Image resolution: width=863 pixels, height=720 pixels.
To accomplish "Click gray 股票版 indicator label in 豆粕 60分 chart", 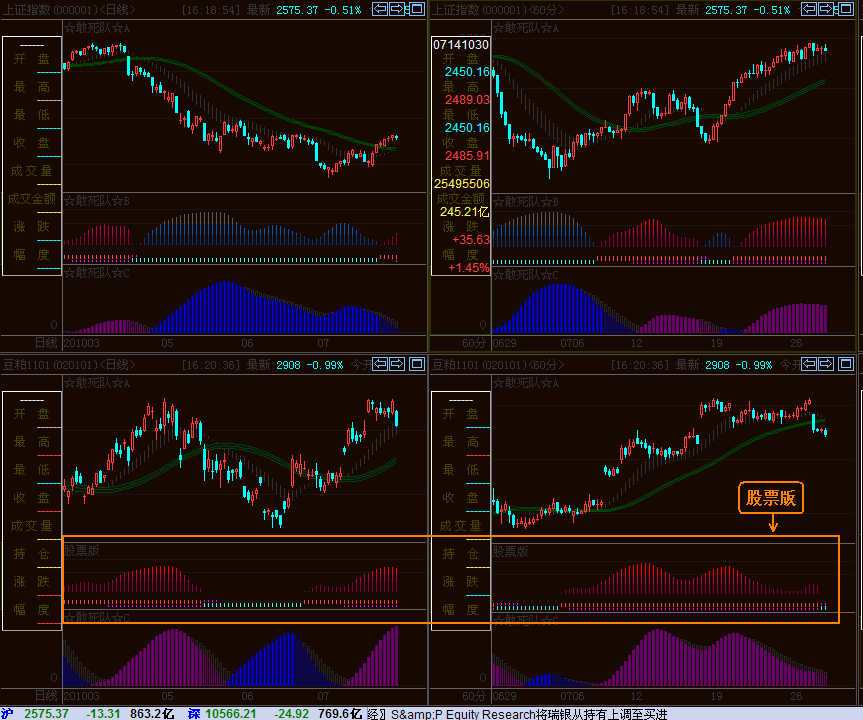I will pos(510,552).
